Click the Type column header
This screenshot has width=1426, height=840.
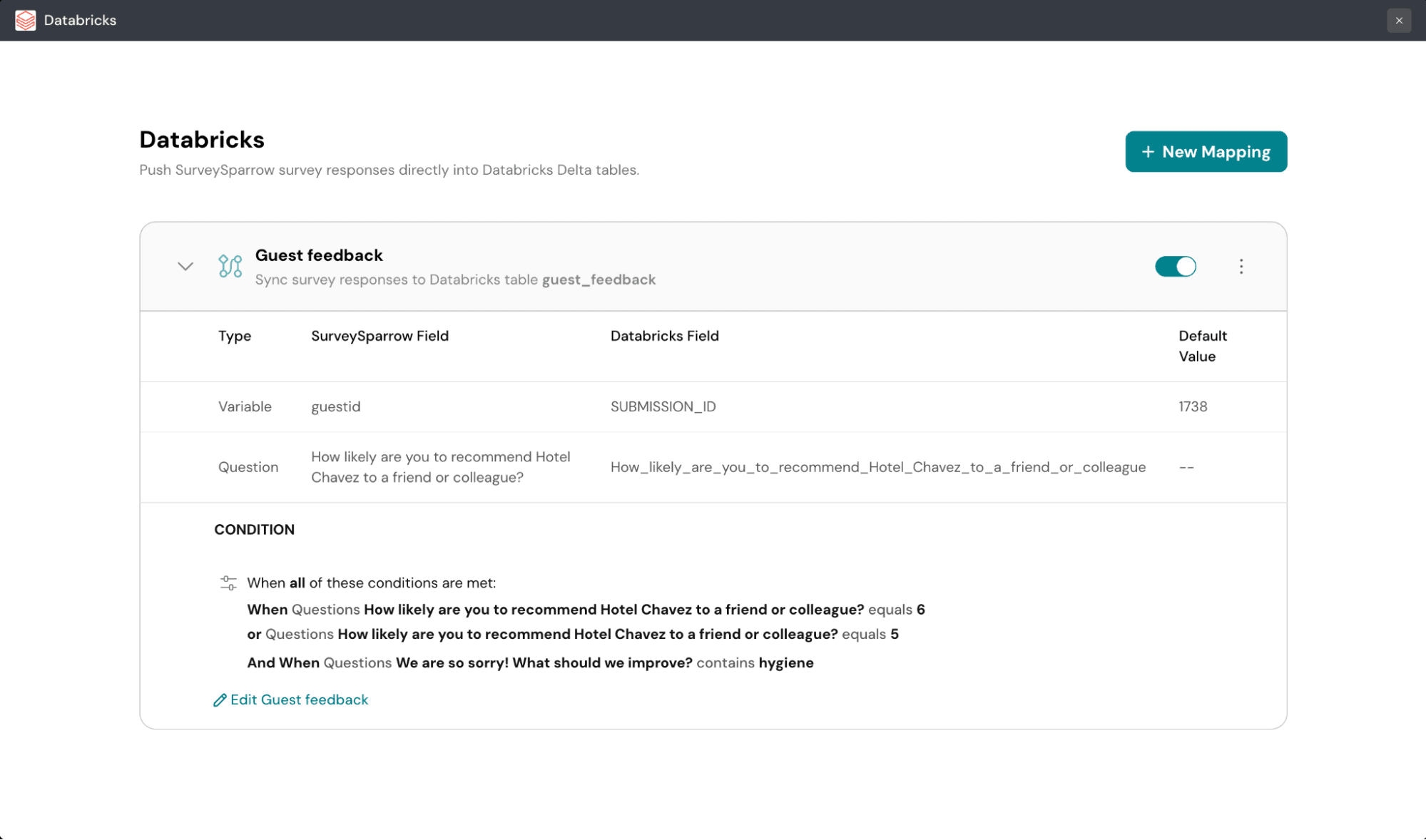tap(234, 336)
